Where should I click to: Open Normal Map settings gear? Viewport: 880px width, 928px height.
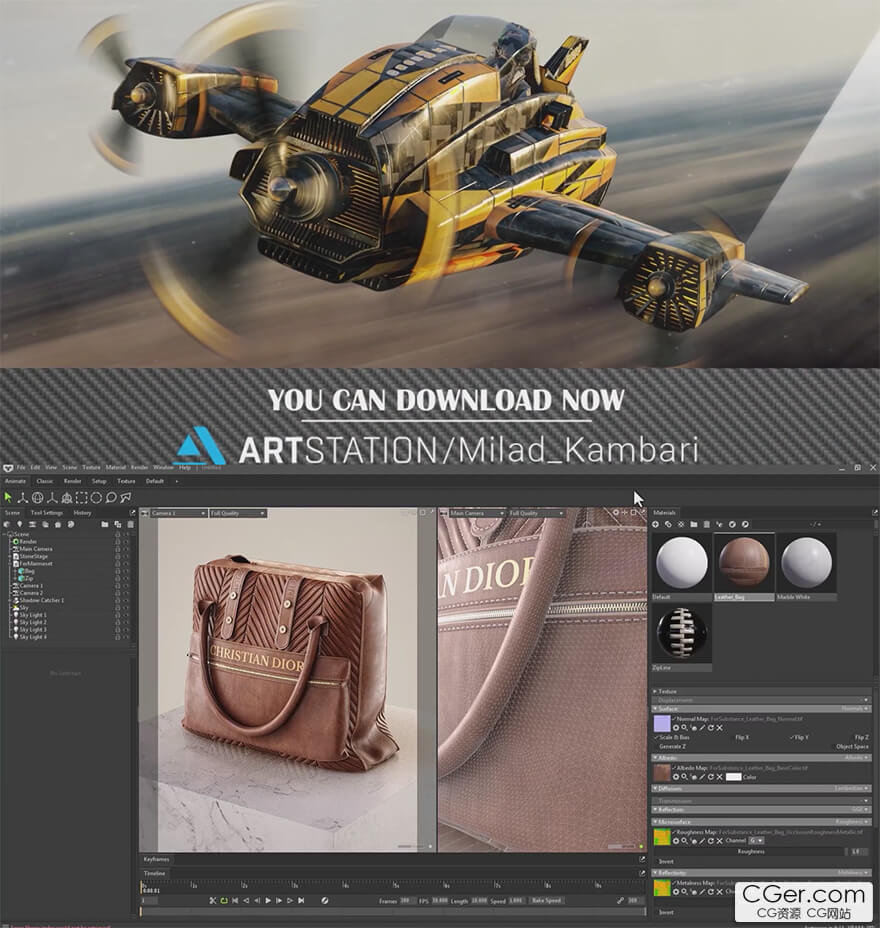pos(676,728)
